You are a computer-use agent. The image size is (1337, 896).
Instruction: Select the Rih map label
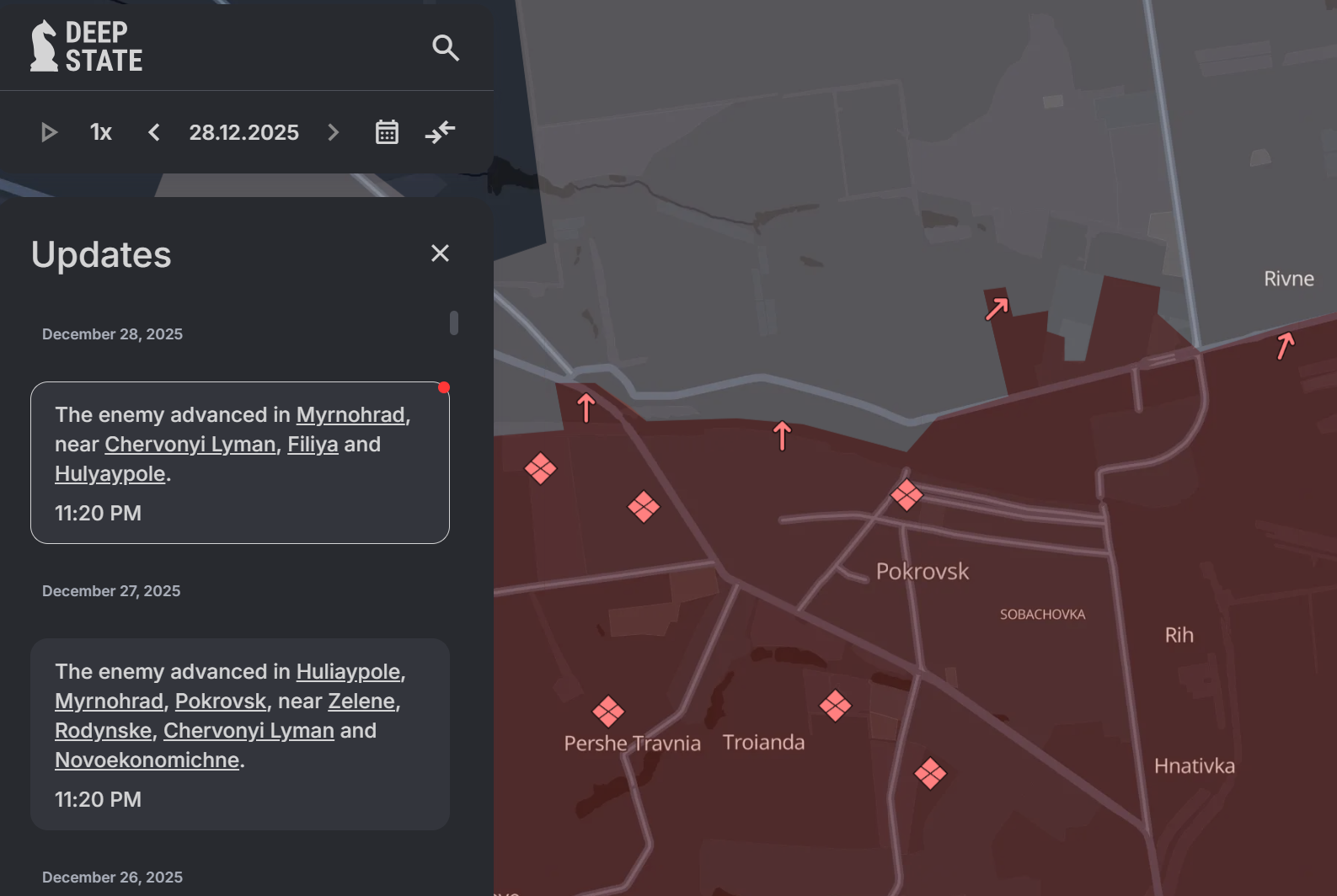coord(1179,635)
